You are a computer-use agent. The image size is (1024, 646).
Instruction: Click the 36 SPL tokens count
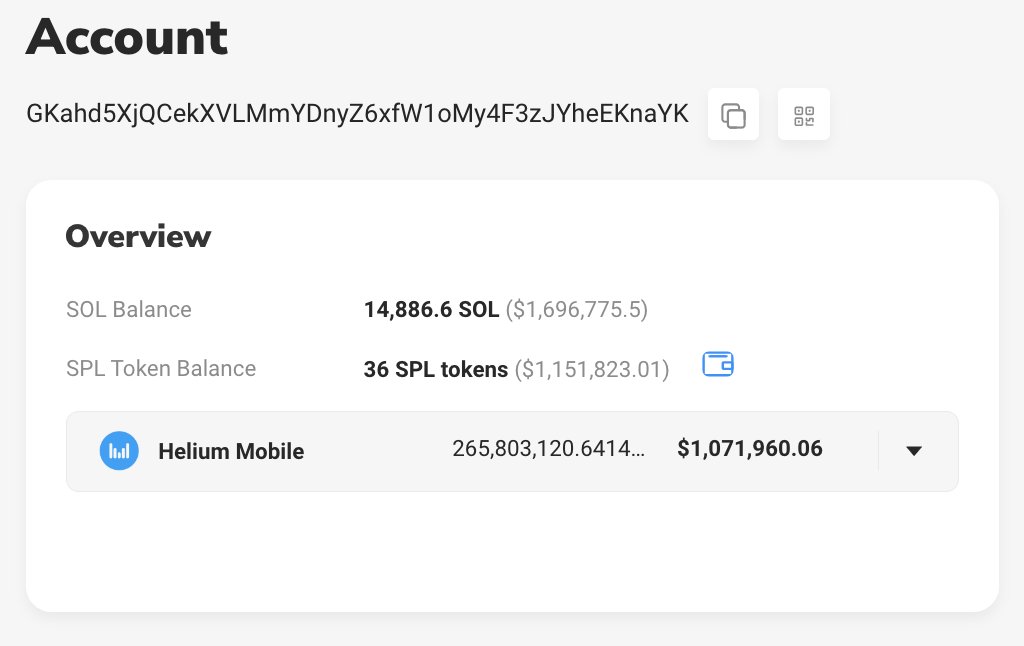coord(436,369)
